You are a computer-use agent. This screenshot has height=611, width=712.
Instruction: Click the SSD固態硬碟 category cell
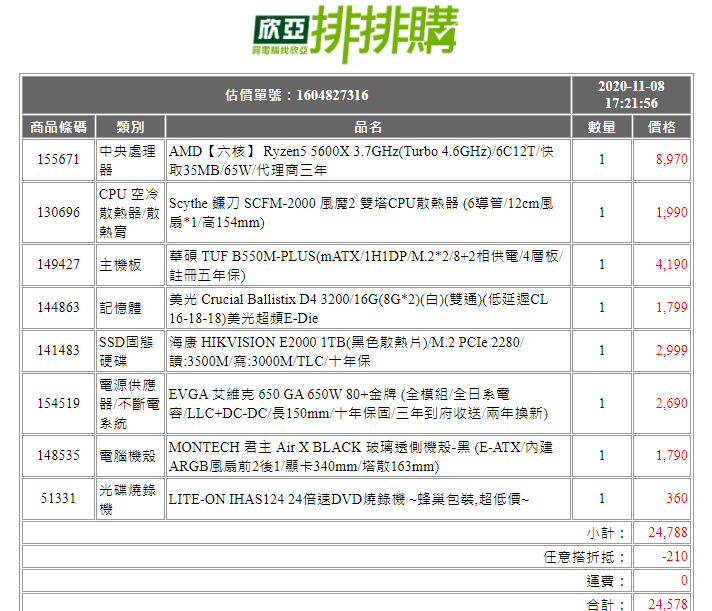click(x=130, y=350)
